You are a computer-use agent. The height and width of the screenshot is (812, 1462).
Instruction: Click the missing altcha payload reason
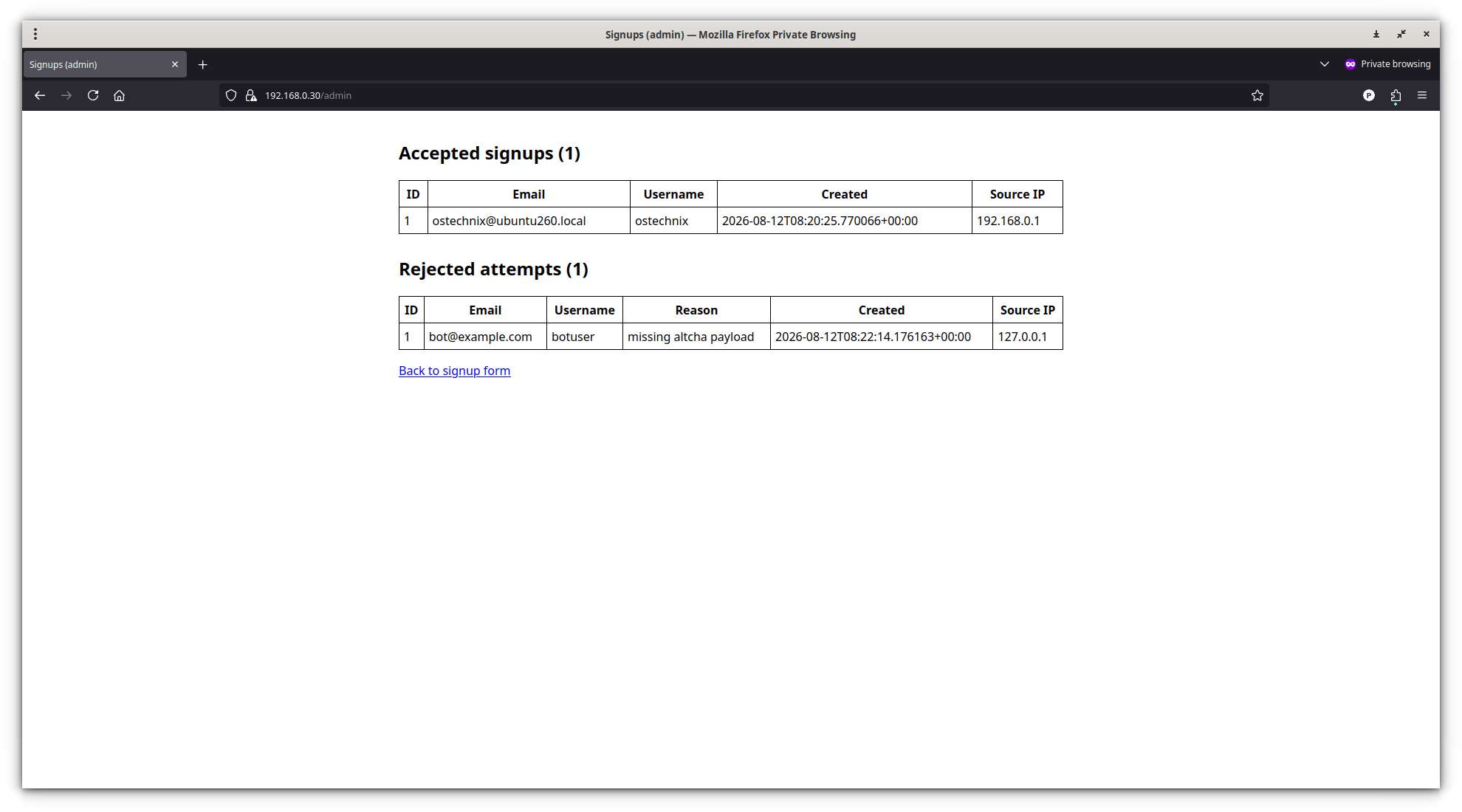pos(696,337)
